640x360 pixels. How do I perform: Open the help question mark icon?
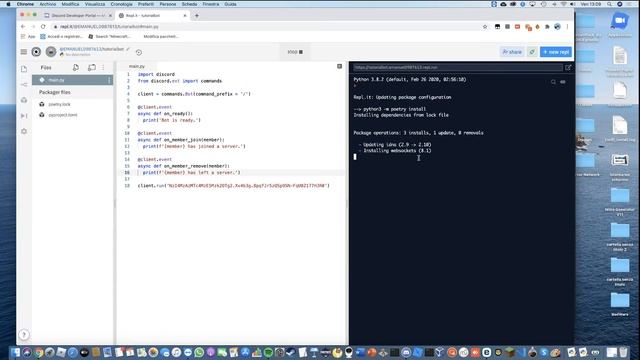click(x=24, y=335)
